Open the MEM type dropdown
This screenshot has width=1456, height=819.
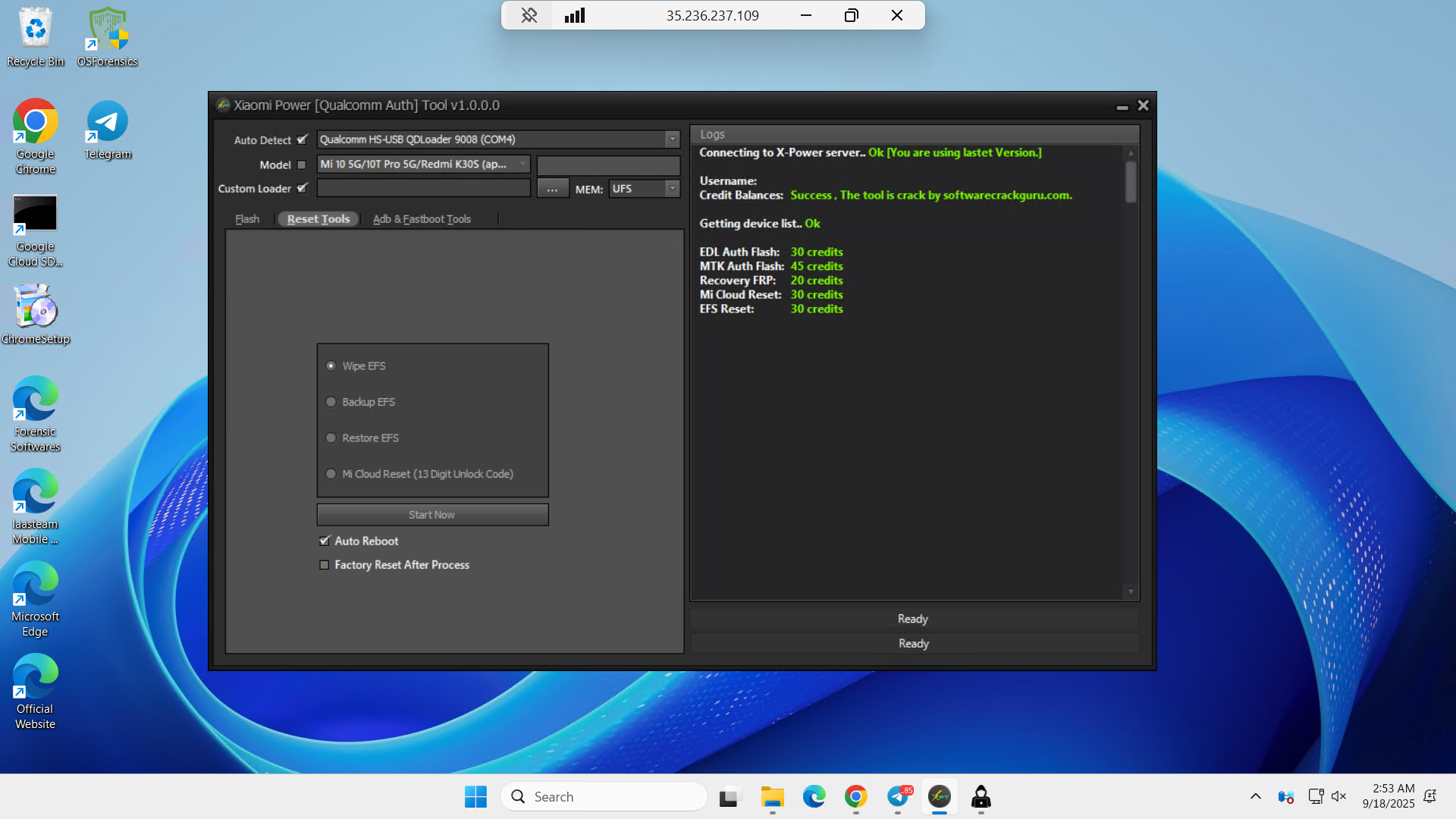[672, 189]
